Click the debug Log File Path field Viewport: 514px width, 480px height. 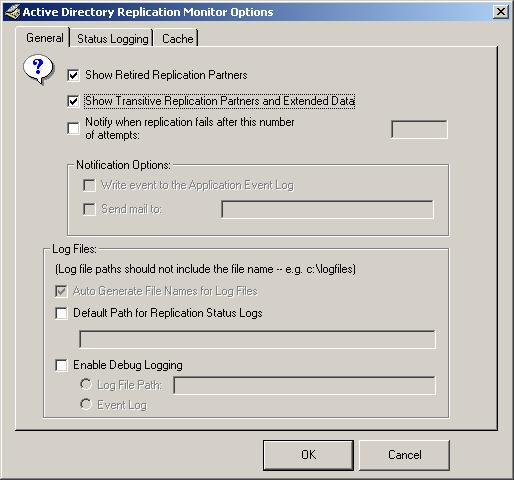click(305, 385)
